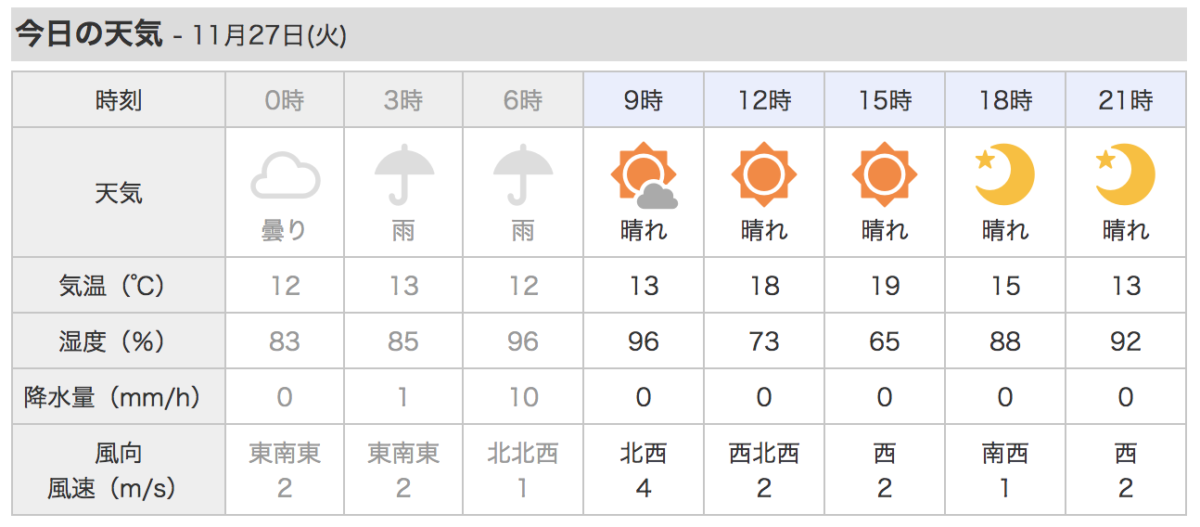Click the moon icon at 18時

click(1005, 175)
